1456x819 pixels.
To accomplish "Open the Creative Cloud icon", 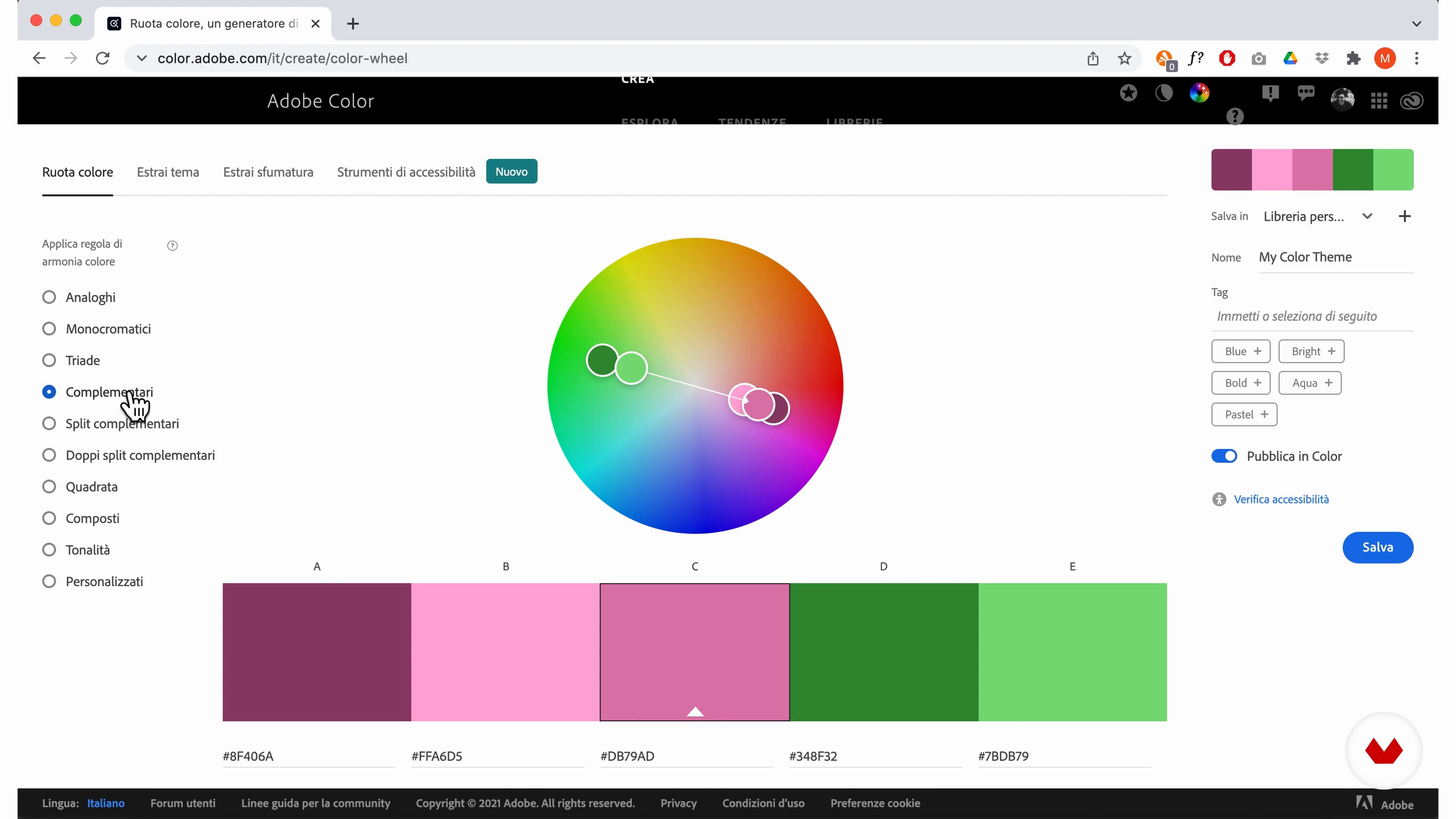I will 1411,100.
